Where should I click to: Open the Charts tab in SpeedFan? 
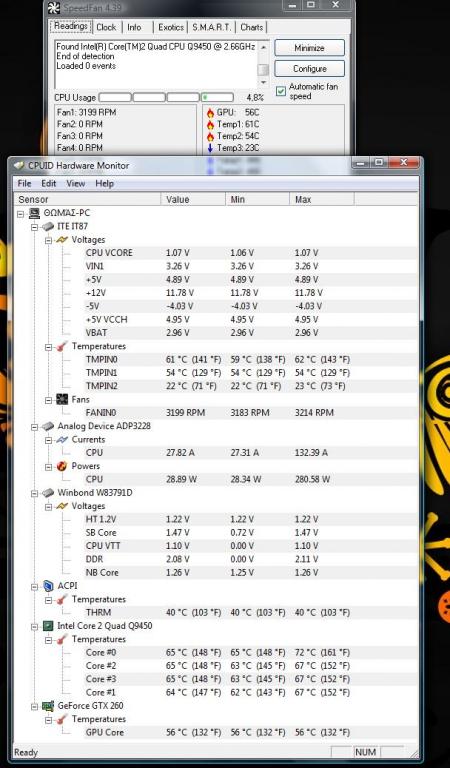pyautogui.click(x=252, y=27)
